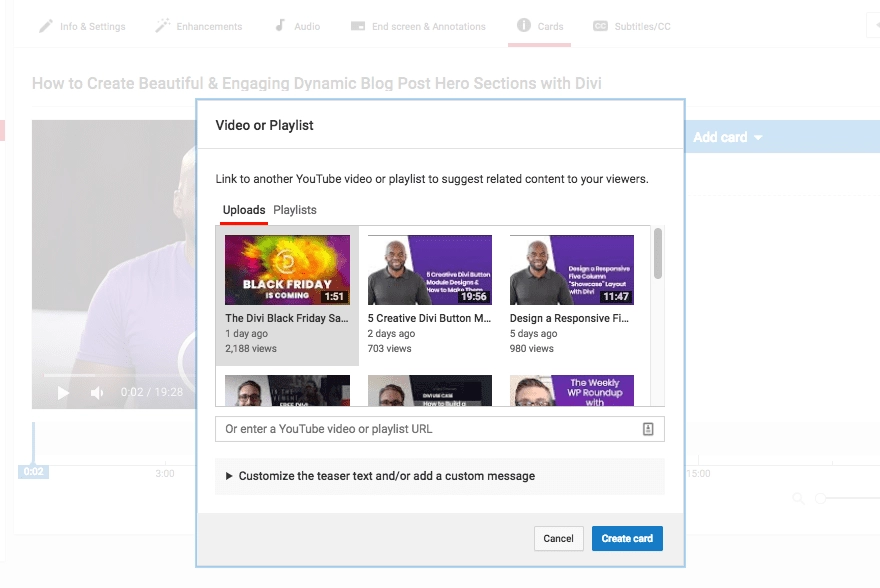This screenshot has height=588, width=880.
Task: Cancel the Video or Playlist dialog
Action: click(x=558, y=538)
